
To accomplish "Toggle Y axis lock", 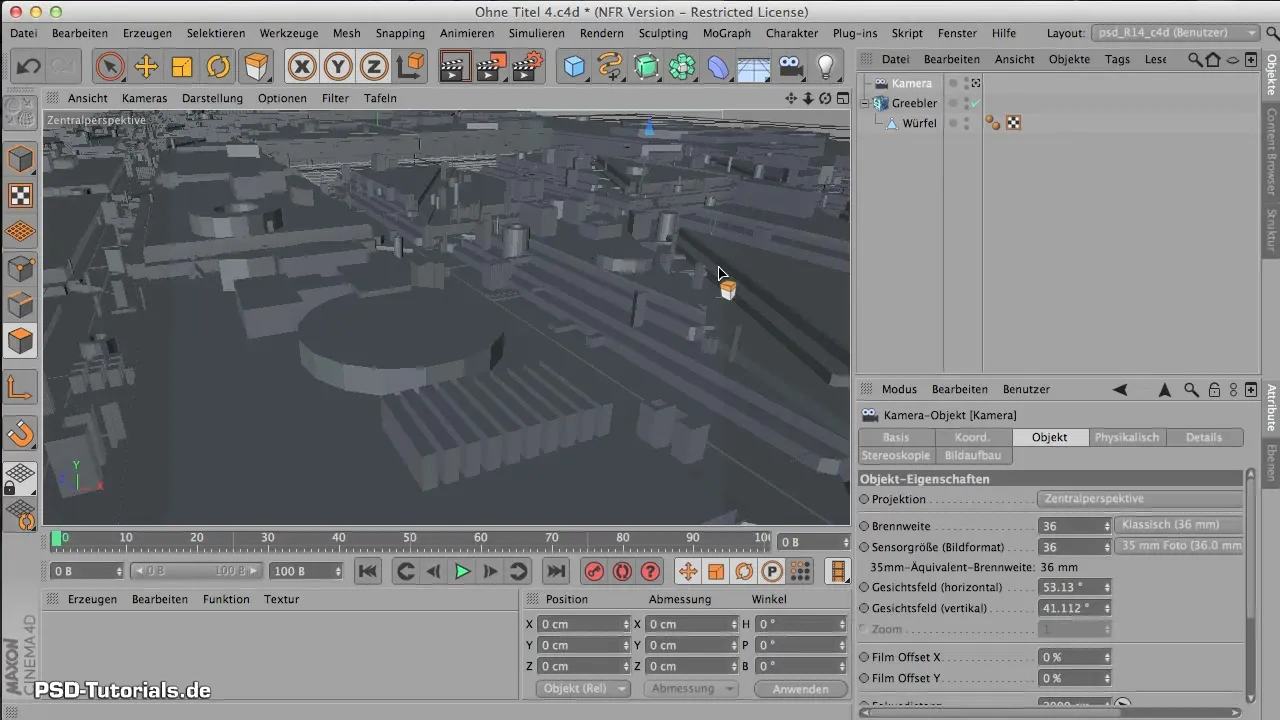I will [338, 67].
